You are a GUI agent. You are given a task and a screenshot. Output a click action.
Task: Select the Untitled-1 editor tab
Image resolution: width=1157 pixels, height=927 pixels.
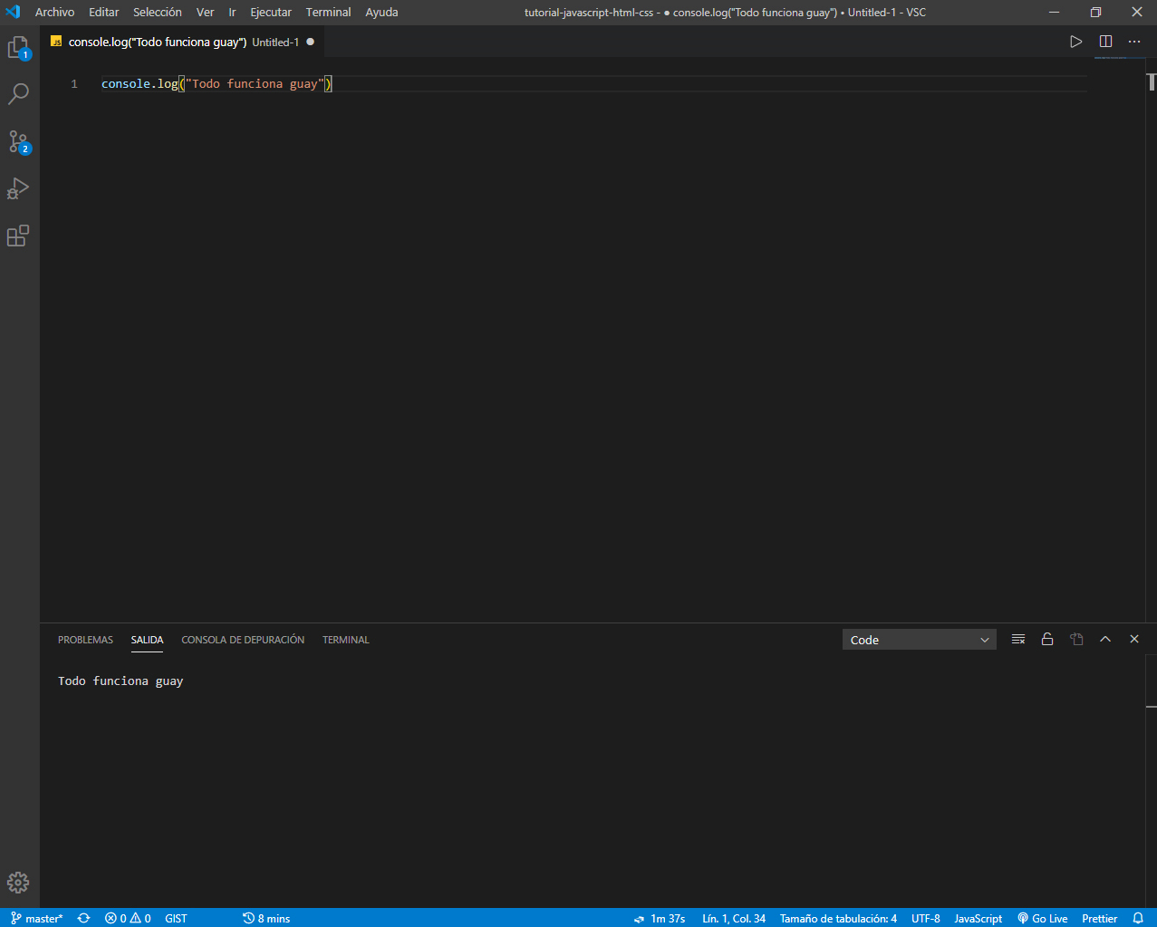coord(182,42)
